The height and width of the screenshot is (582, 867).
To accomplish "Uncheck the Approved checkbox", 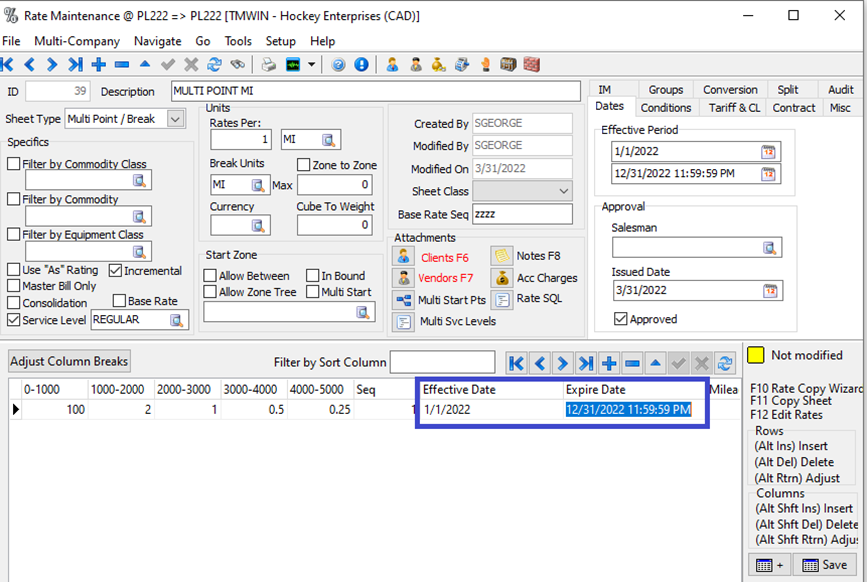I will click(x=621, y=319).
